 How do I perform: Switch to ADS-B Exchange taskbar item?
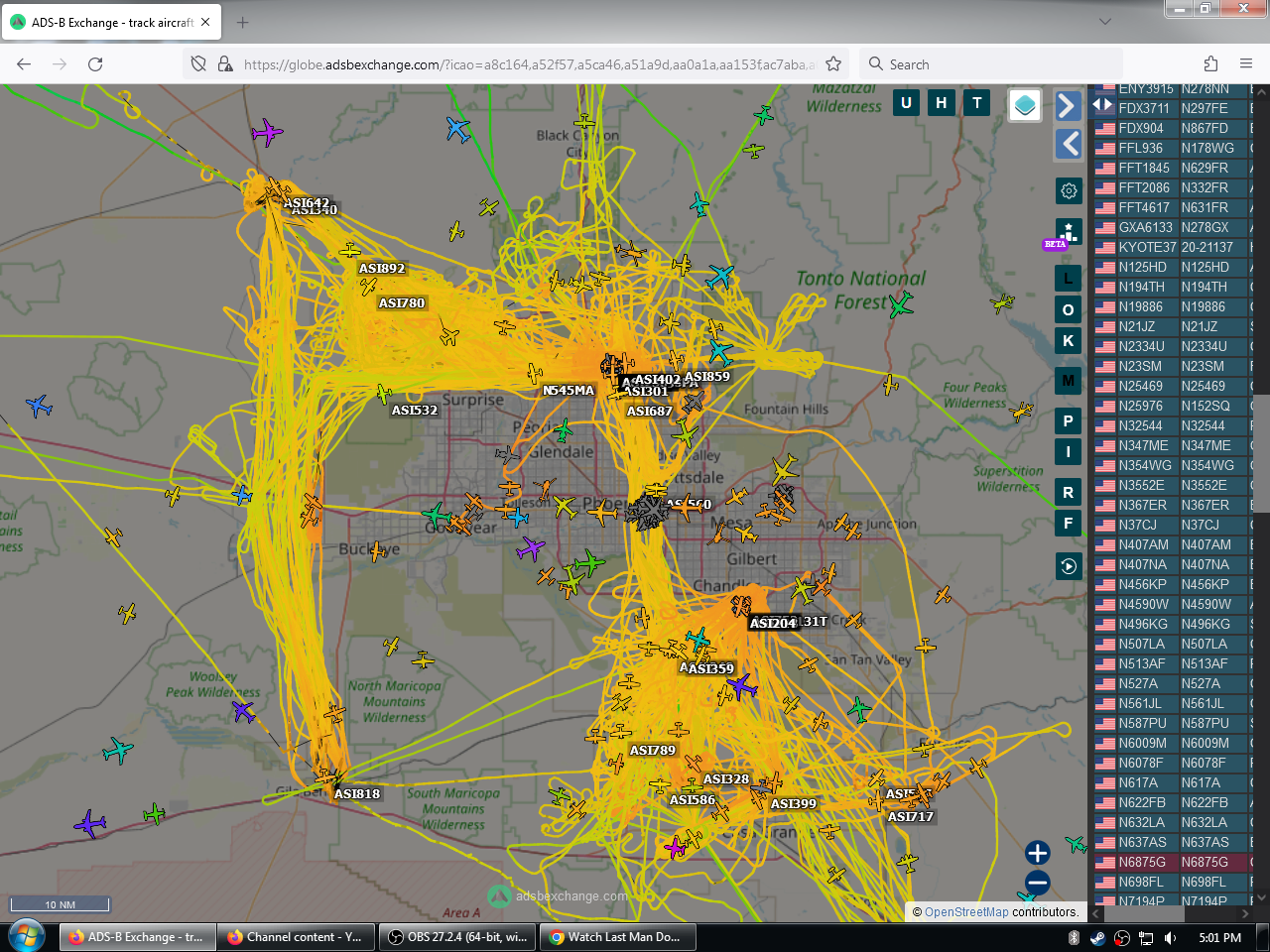tap(136, 937)
